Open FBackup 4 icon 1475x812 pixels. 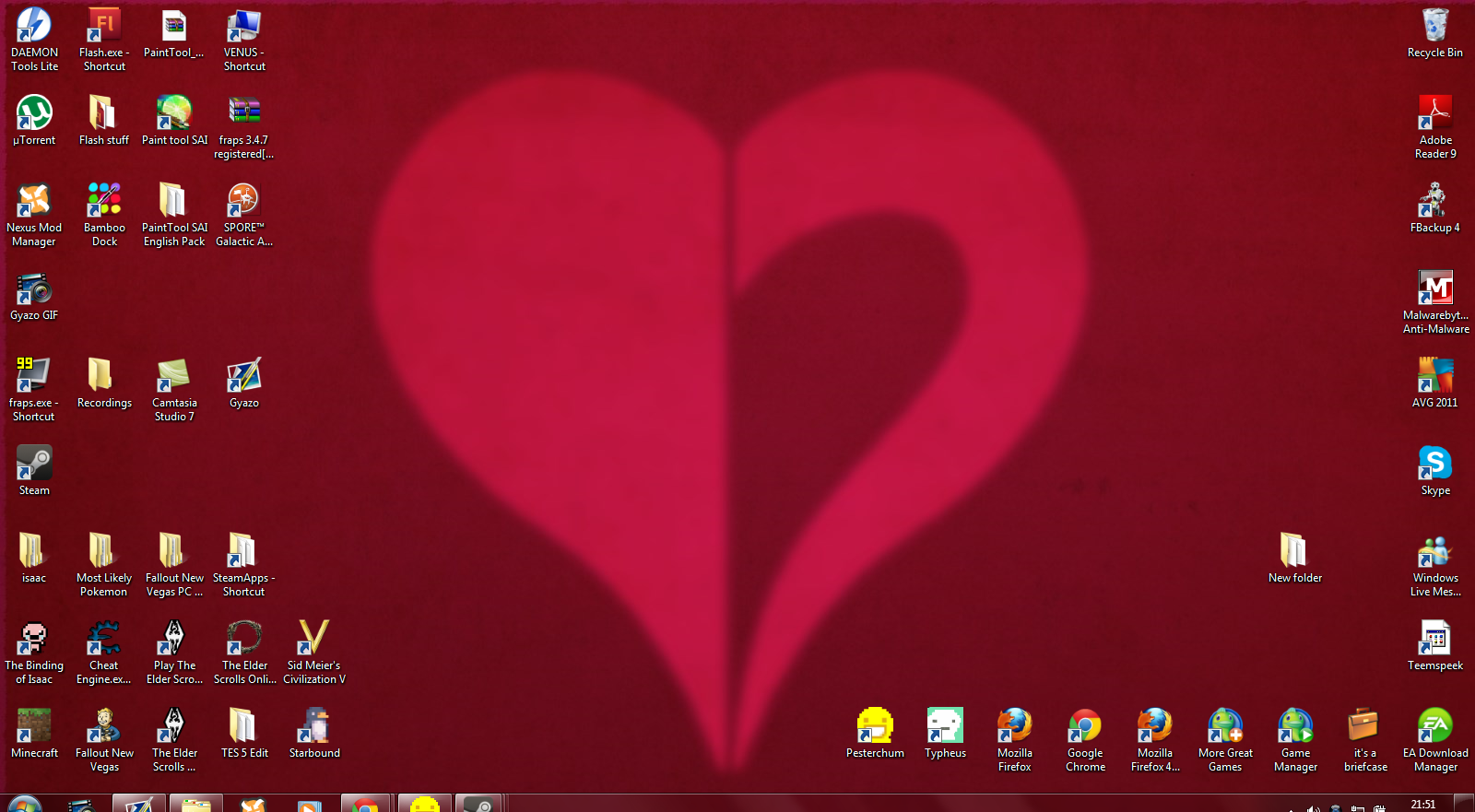click(1435, 208)
